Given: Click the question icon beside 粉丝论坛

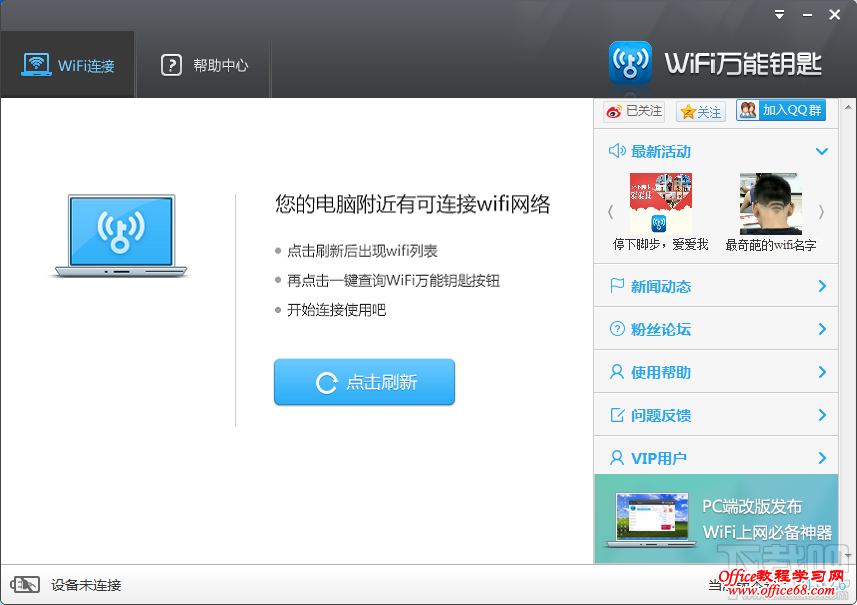Looking at the screenshot, I should [614, 329].
